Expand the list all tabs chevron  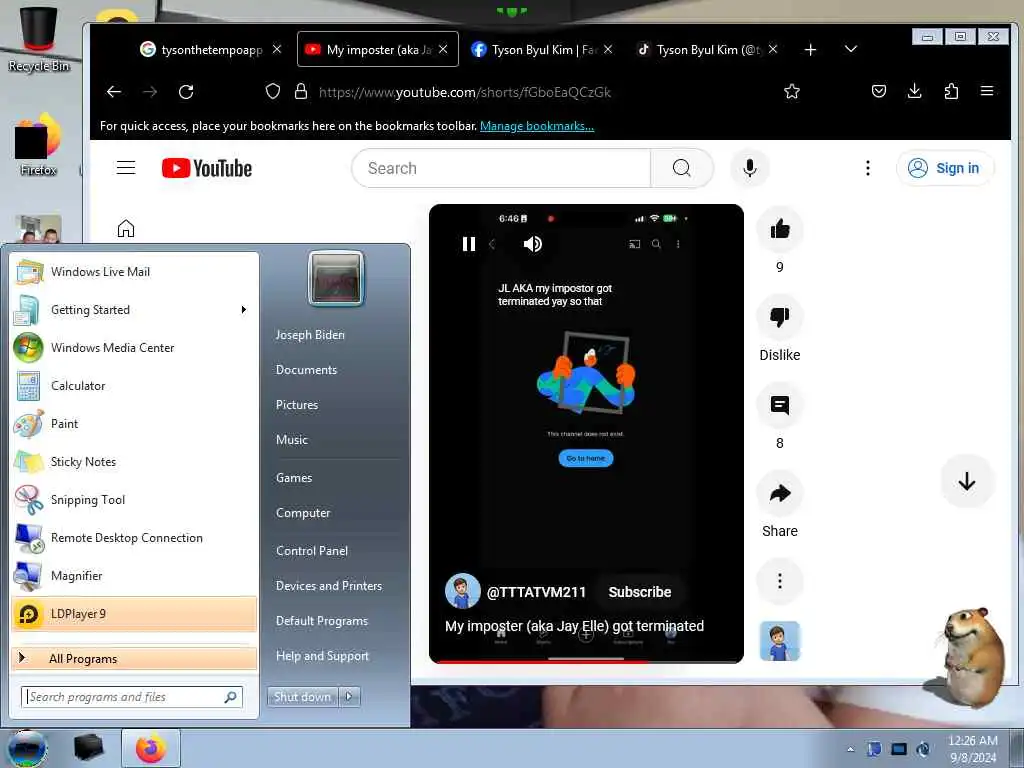(x=850, y=49)
